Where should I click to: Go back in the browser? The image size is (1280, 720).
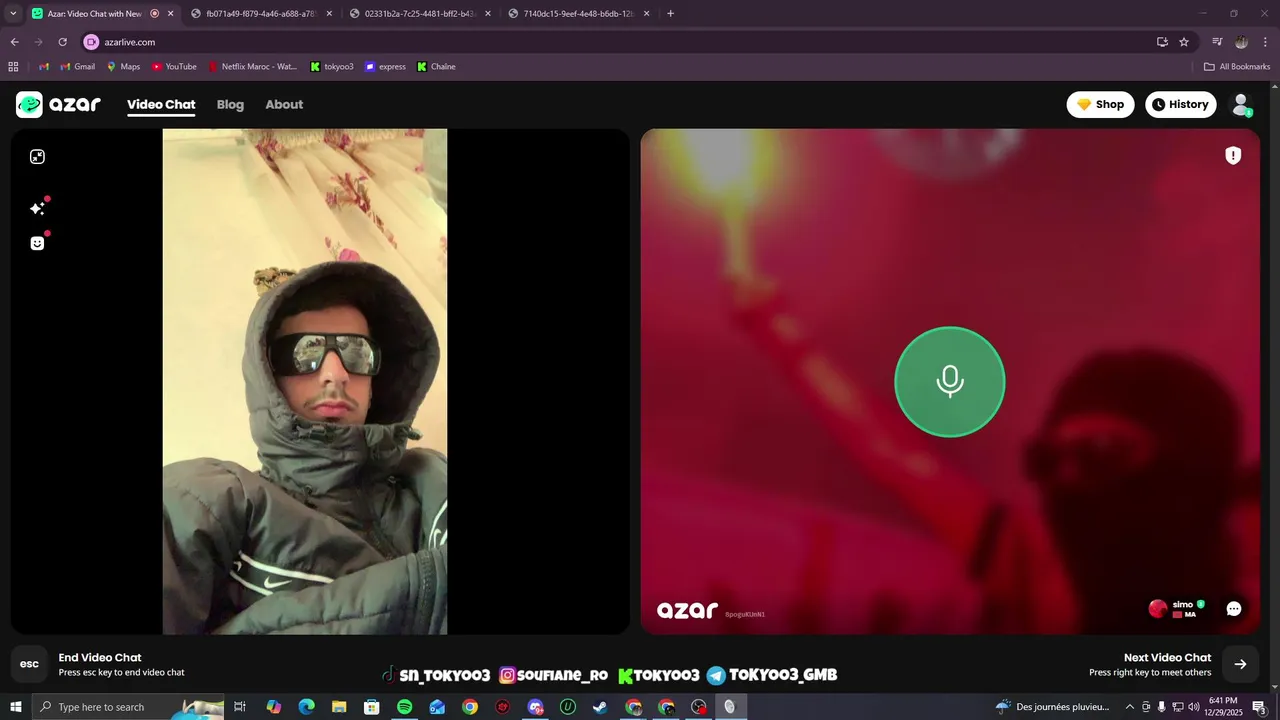14,42
